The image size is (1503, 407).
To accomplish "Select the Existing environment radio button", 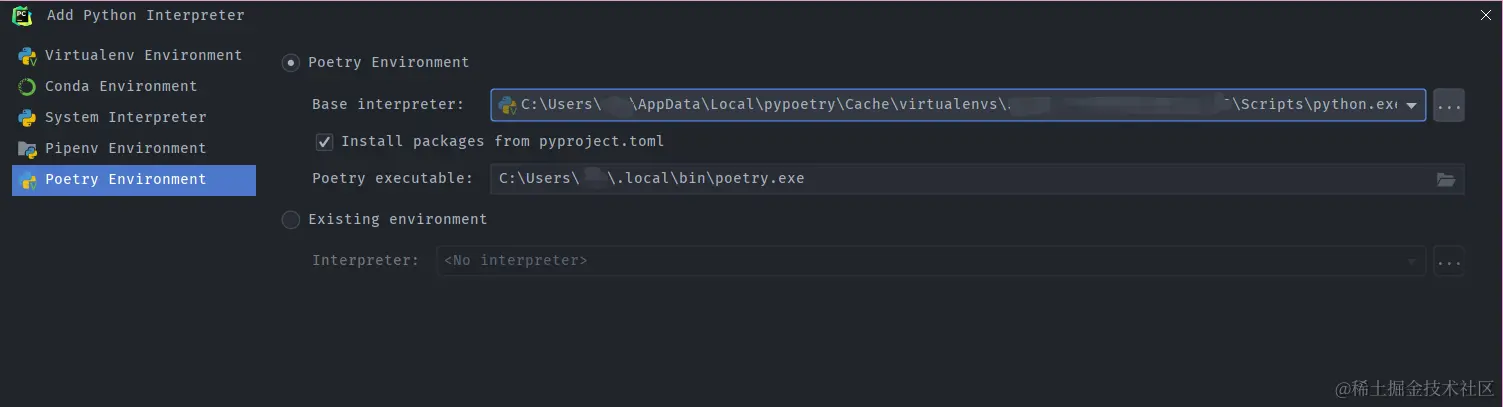I will pyautogui.click(x=291, y=220).
